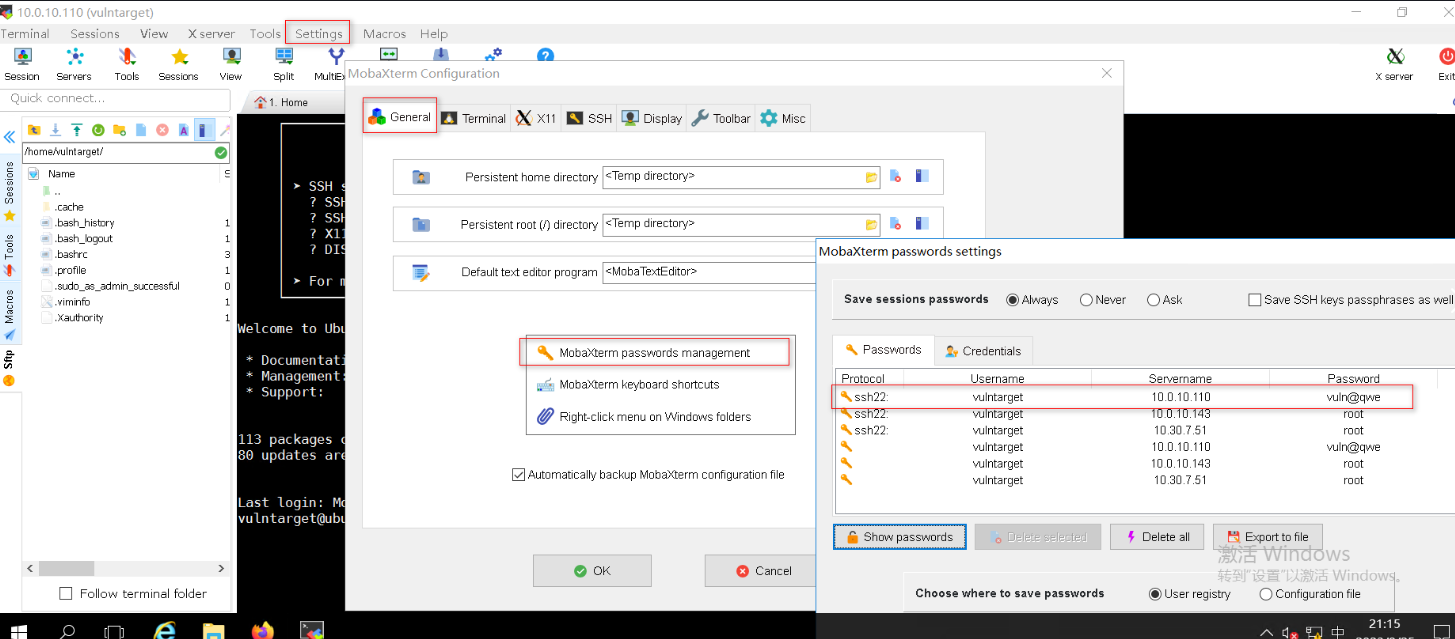Switch to the Display configuration tab
This screenshot has height=639, width=1455.
click(652, 118)
